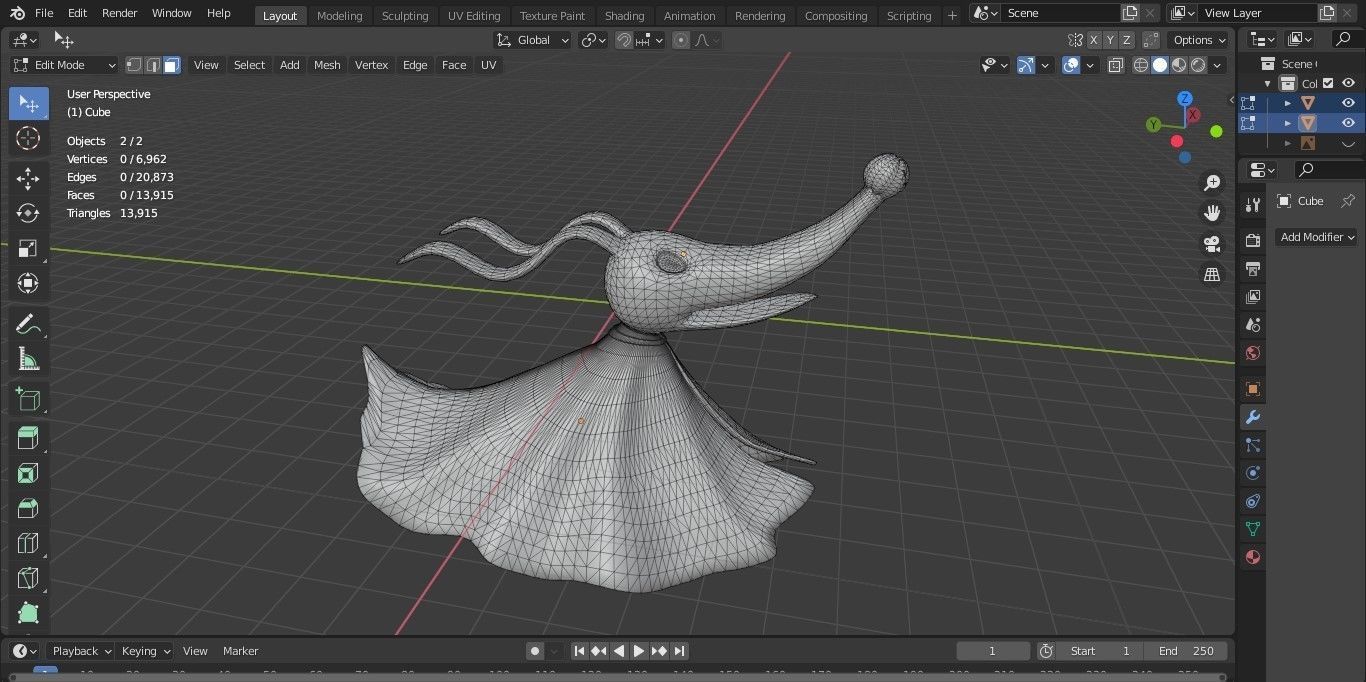Viewport: 1366px width, 682px height.
Task: Open the Keying dropdown in timeline
Action: [x=145, y=651]
